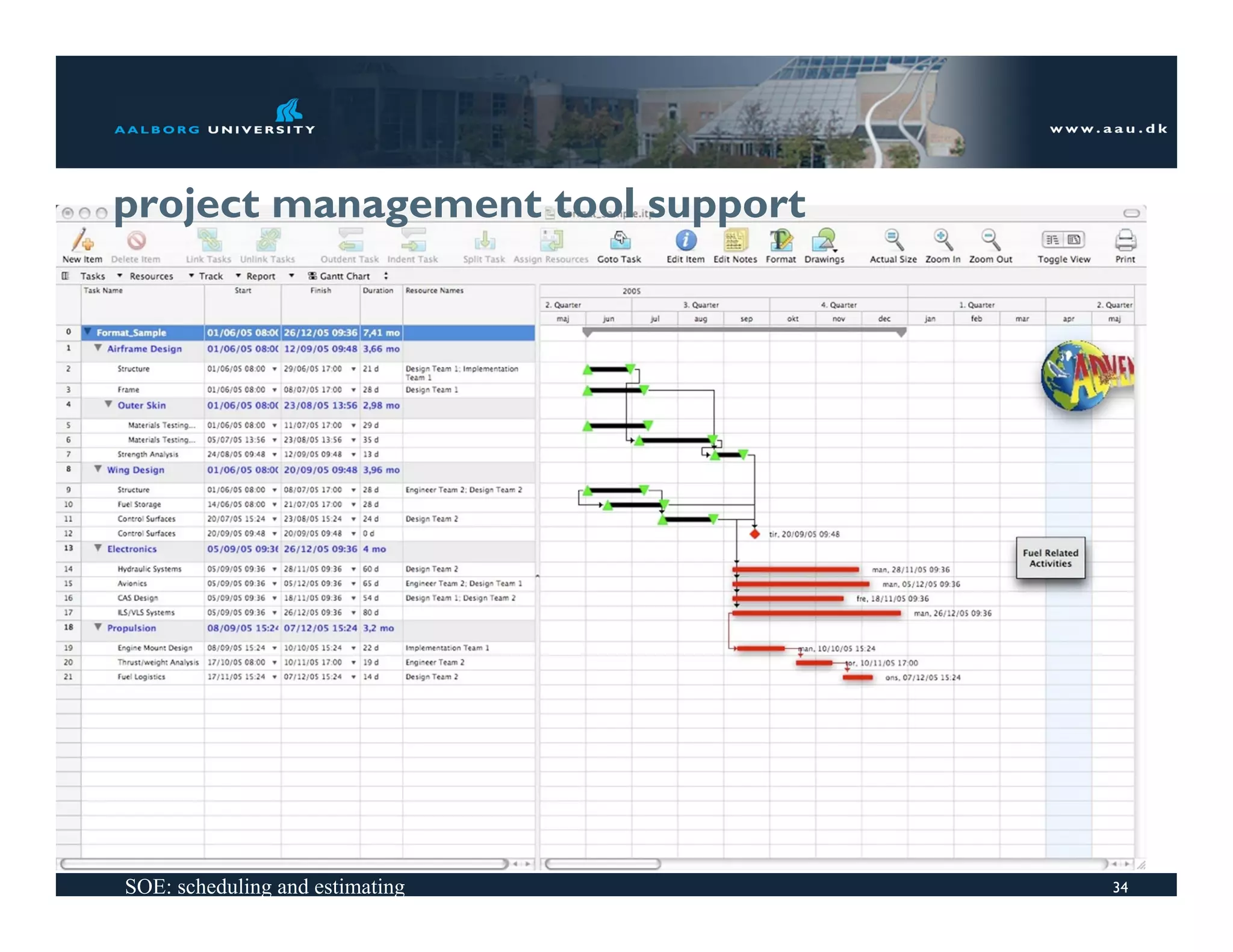Select the Fuel Logistics task
The width and height of the screenshot is (1233, 952).
[x=141, y=677]
